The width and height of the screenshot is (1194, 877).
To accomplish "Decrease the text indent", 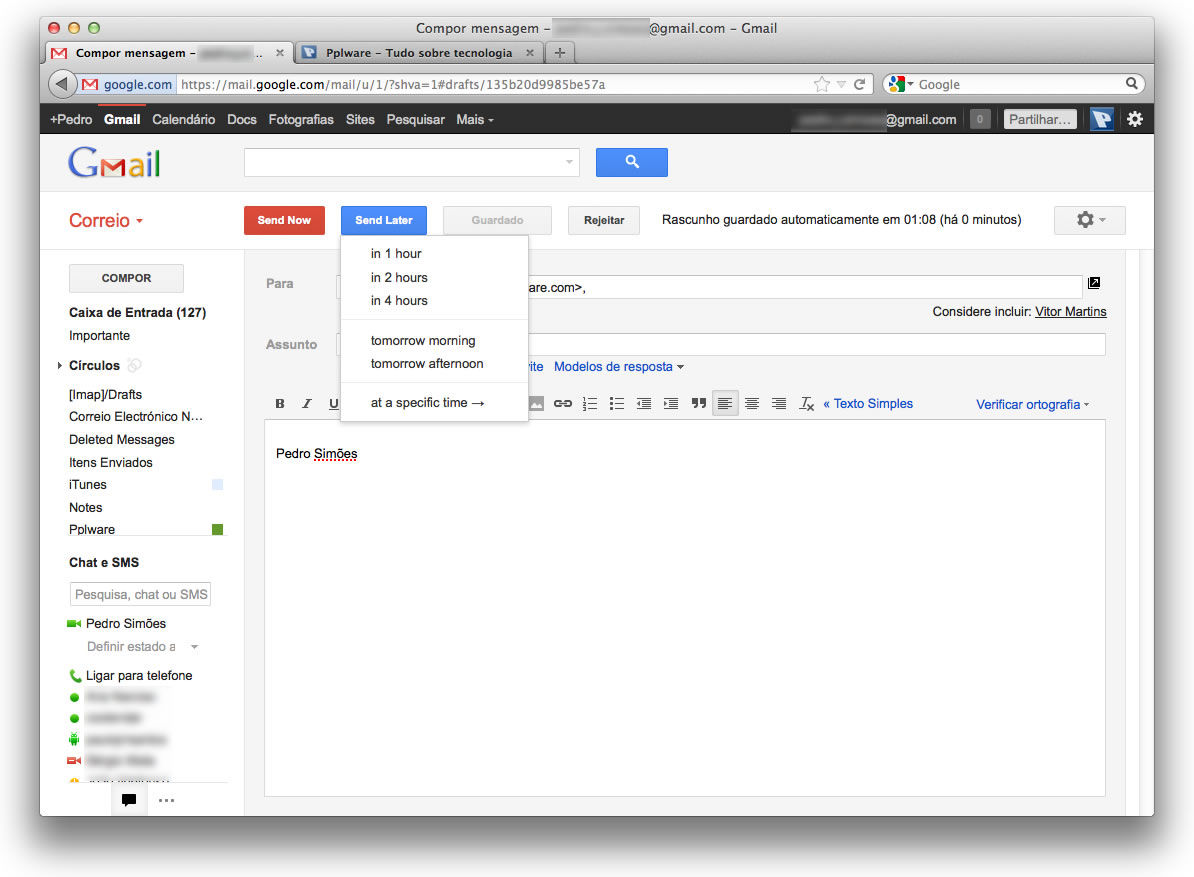I will (x=644, y=403).
